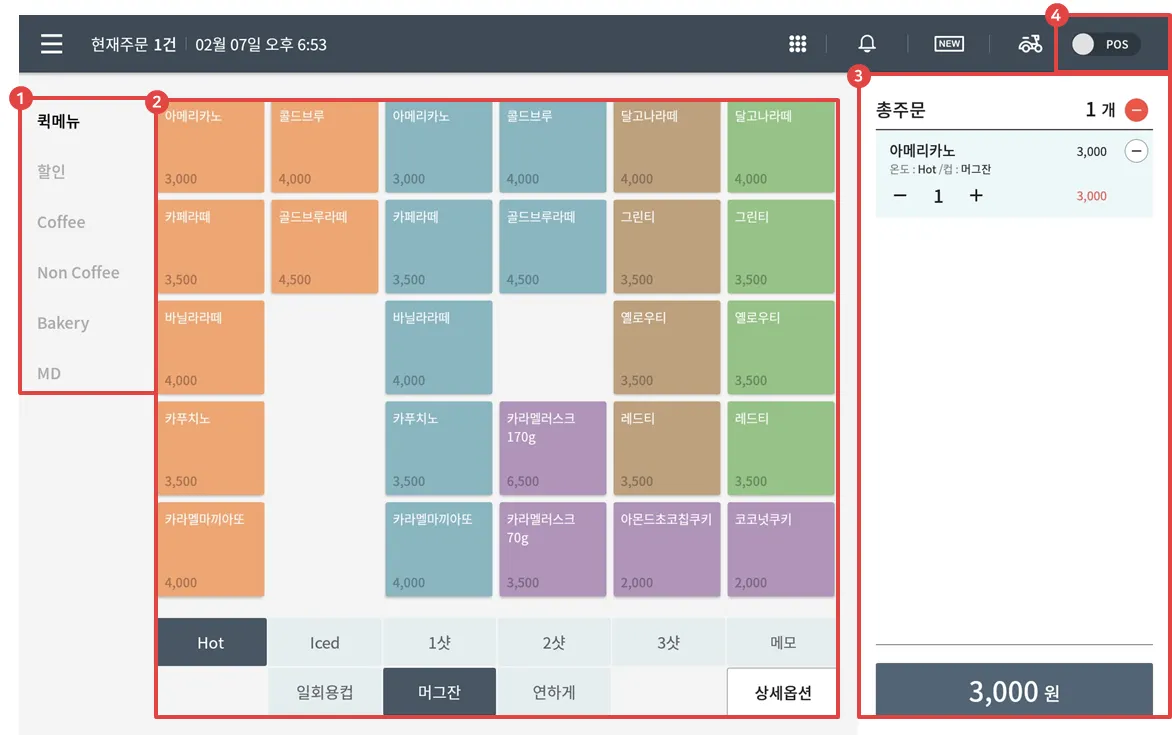
Task: Add orange 카푸치노 tile
Action: [x=211, y=449]
